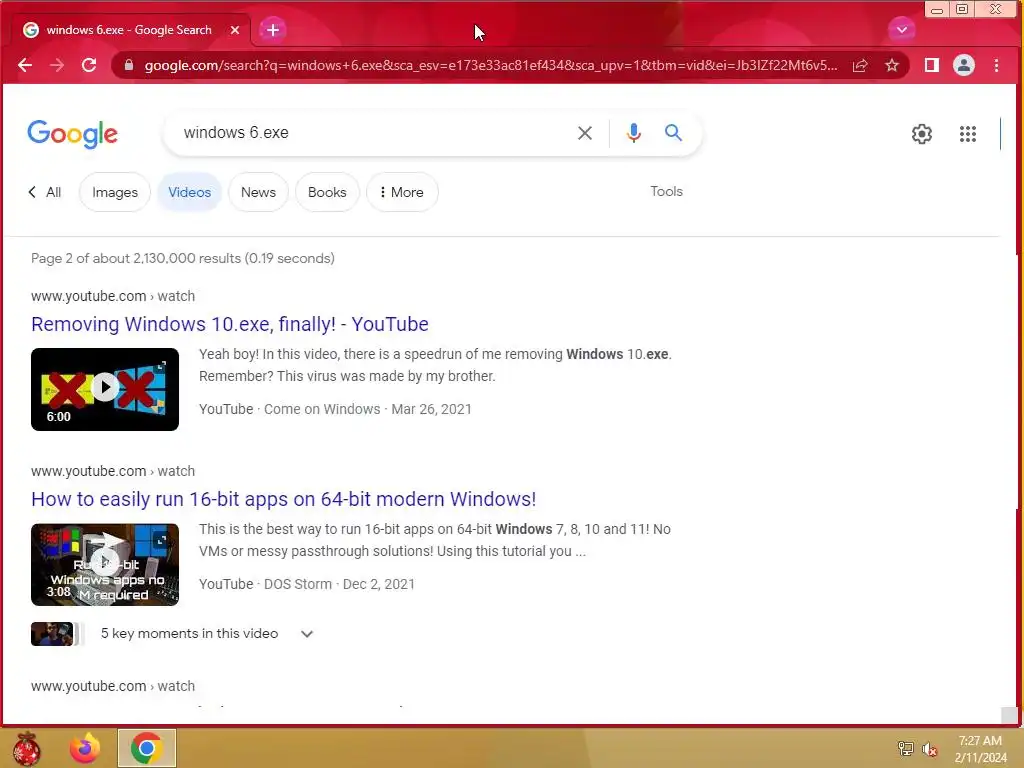Go back using the browser back arrow
Image resolution: width=1024 pixels, height=768 pixels.
25,65
